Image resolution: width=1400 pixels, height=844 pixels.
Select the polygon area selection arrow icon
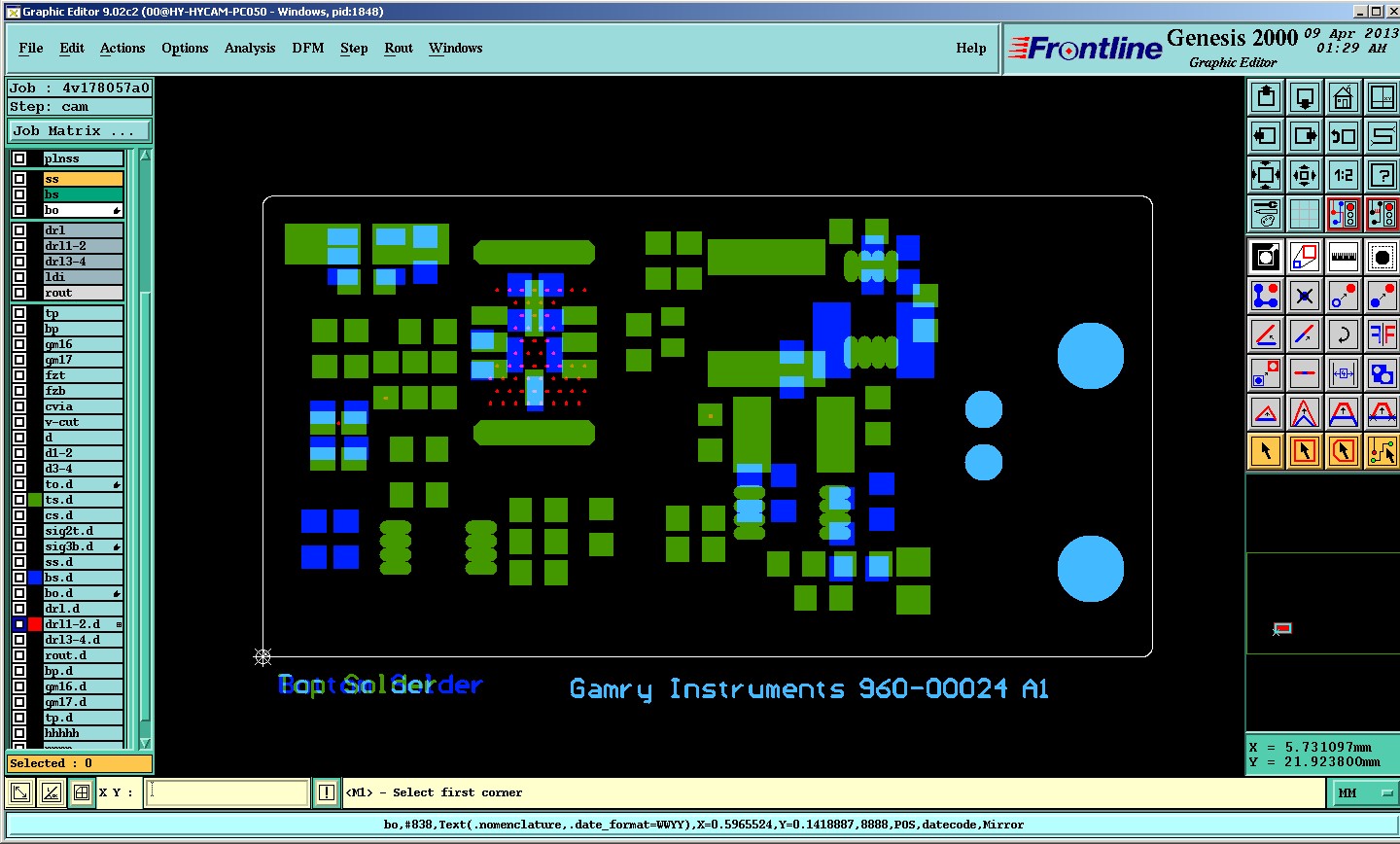[1344, 451]
